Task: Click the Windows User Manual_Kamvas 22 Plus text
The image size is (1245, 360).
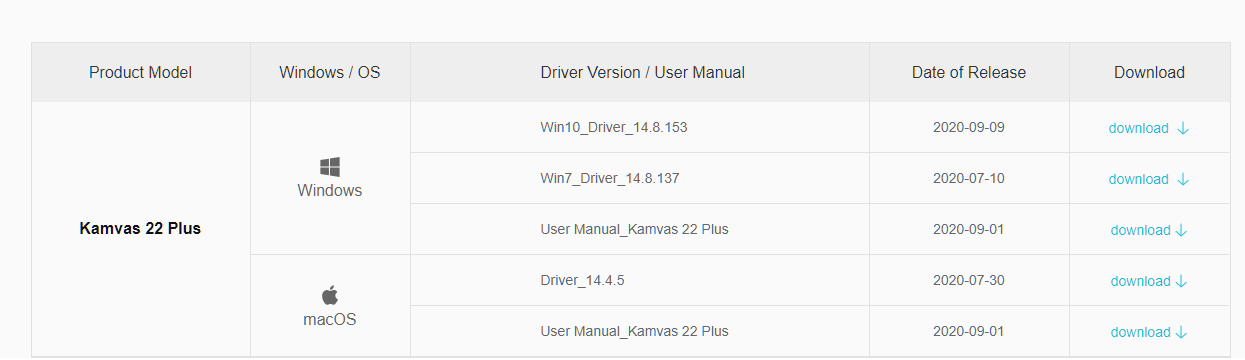Action: pyautogui.click(x=634, y=229)
